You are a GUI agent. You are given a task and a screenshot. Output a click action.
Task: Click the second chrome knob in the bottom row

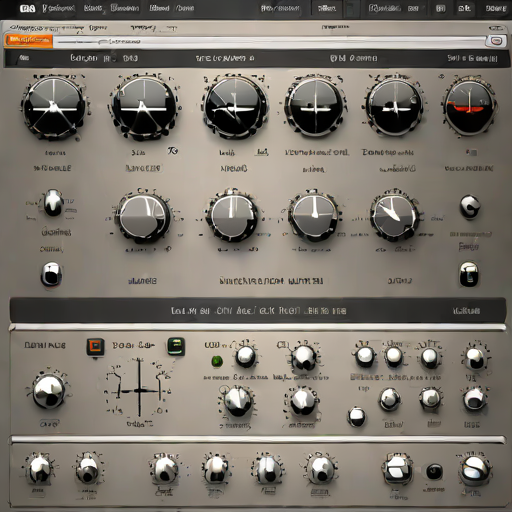[87, 469]
